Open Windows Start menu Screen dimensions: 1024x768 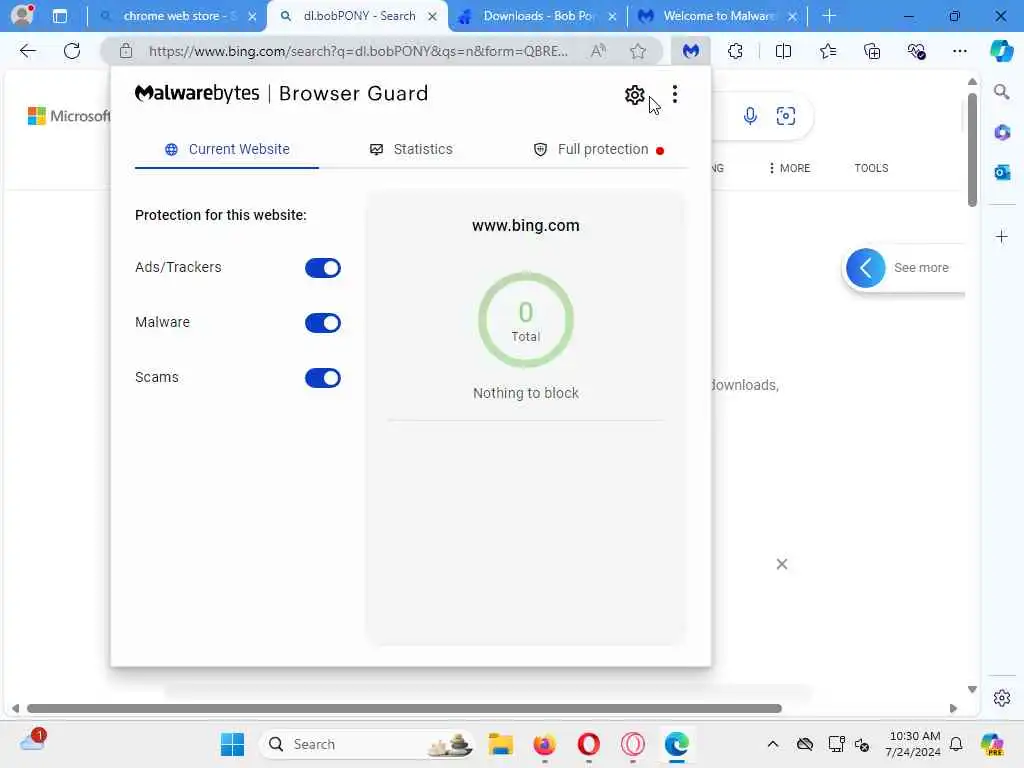point(232,744)
